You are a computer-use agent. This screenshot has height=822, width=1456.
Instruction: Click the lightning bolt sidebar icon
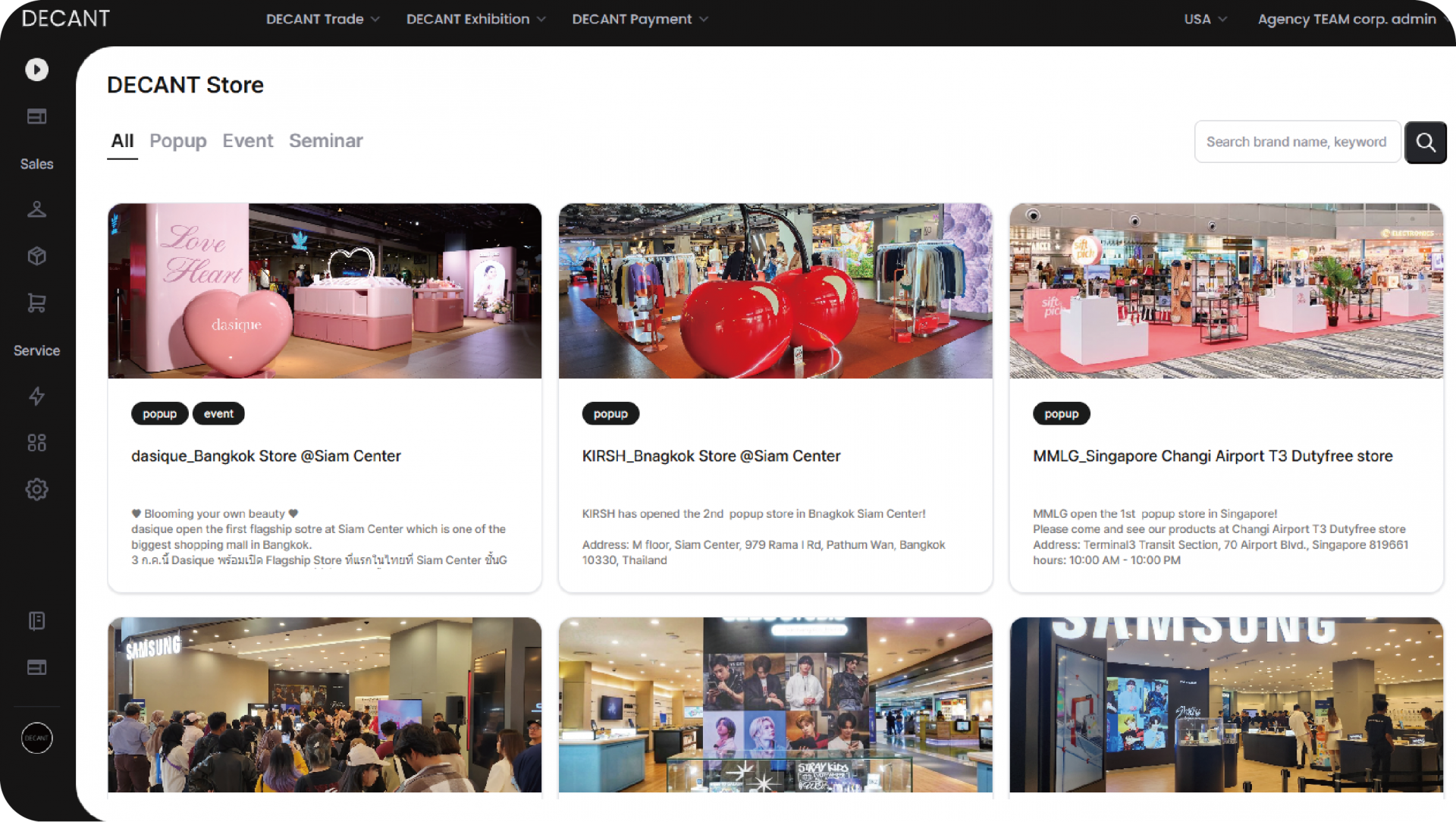[36, 396]
